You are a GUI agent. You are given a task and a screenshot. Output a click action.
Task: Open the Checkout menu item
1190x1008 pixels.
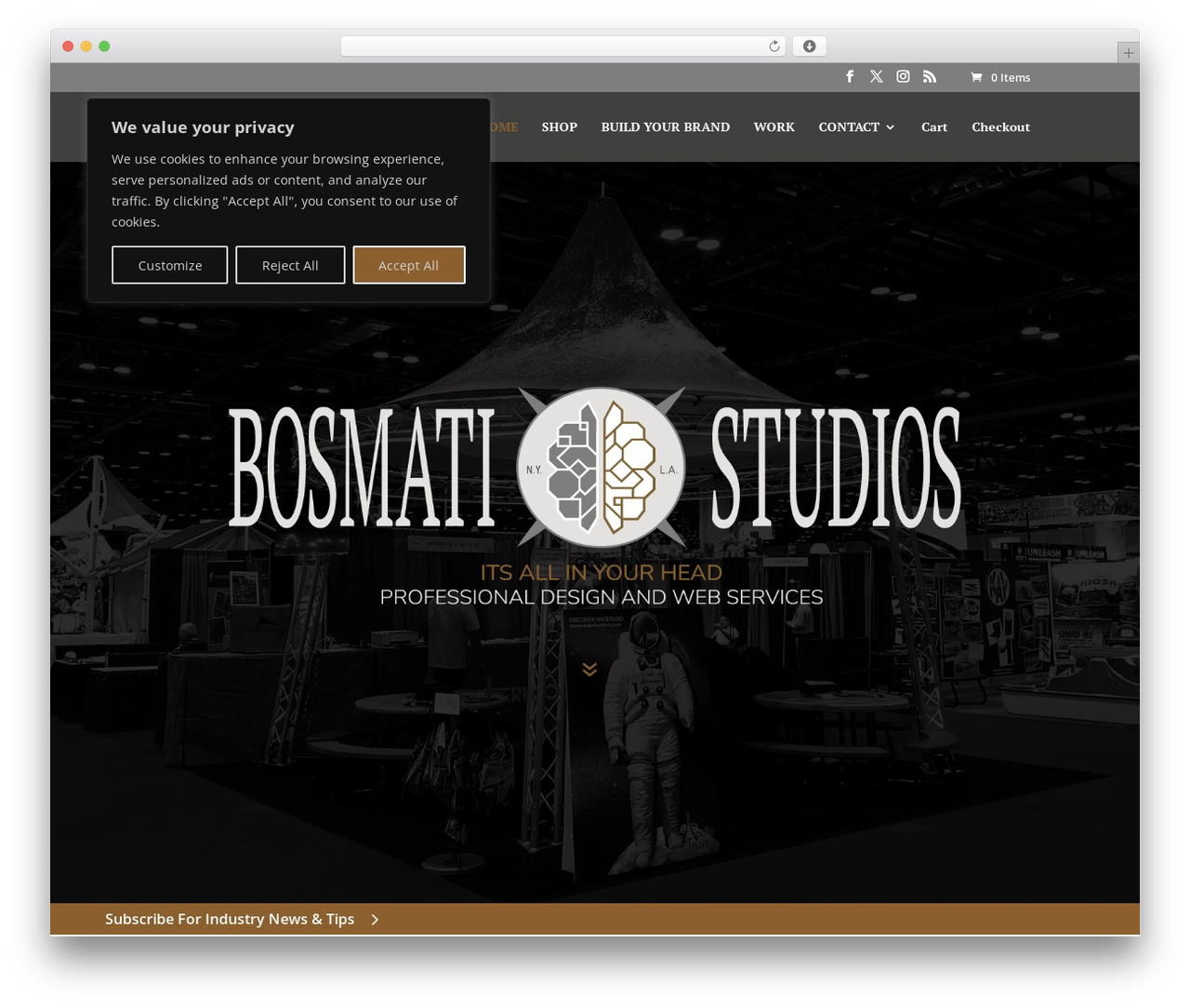click(1000, 126)
